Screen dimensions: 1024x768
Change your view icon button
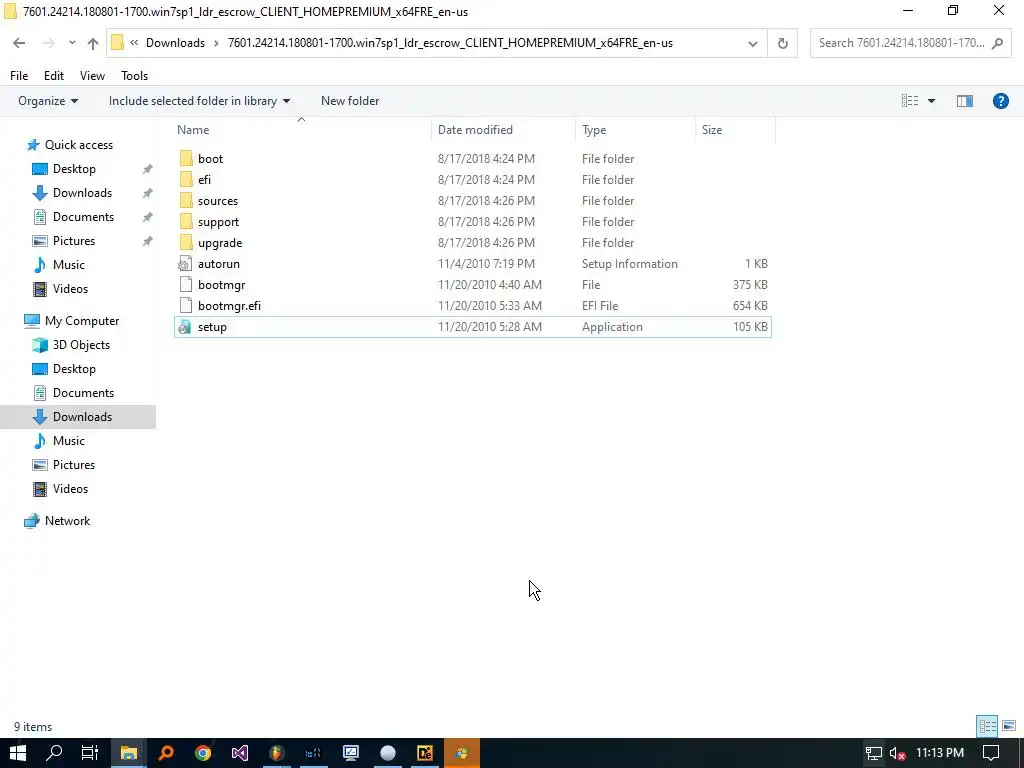click(x=910, y=101)
